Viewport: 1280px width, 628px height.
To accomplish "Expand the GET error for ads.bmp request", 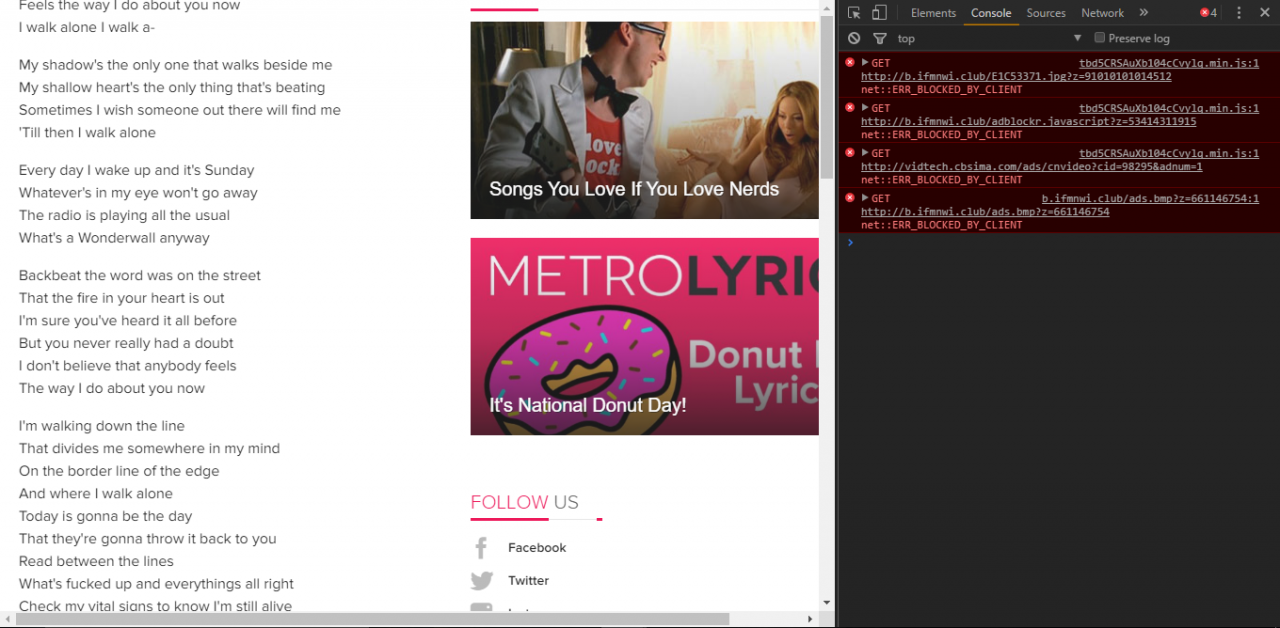I will [x=865, y=198].
